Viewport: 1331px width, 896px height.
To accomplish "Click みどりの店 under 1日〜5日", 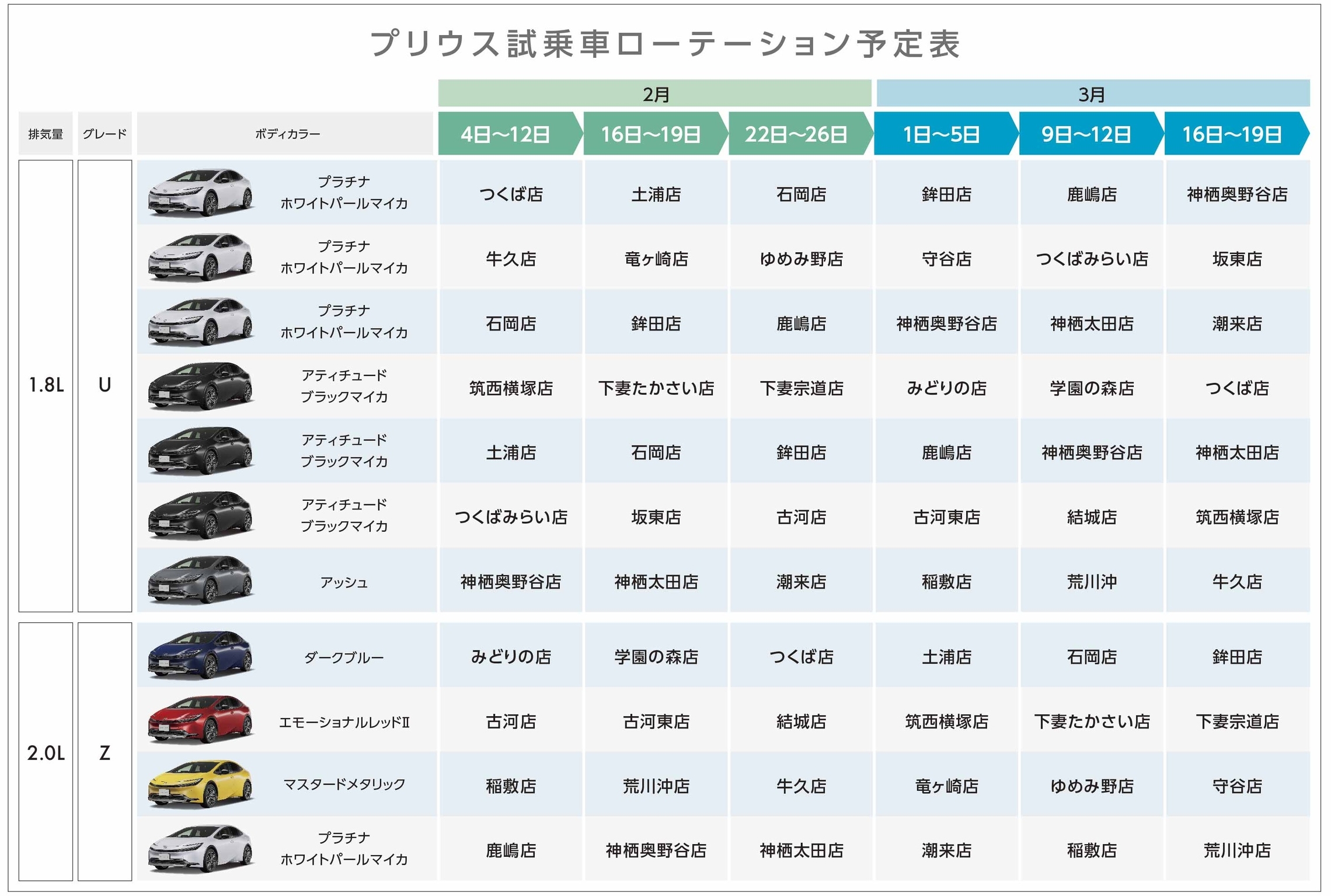I will 946,388.
